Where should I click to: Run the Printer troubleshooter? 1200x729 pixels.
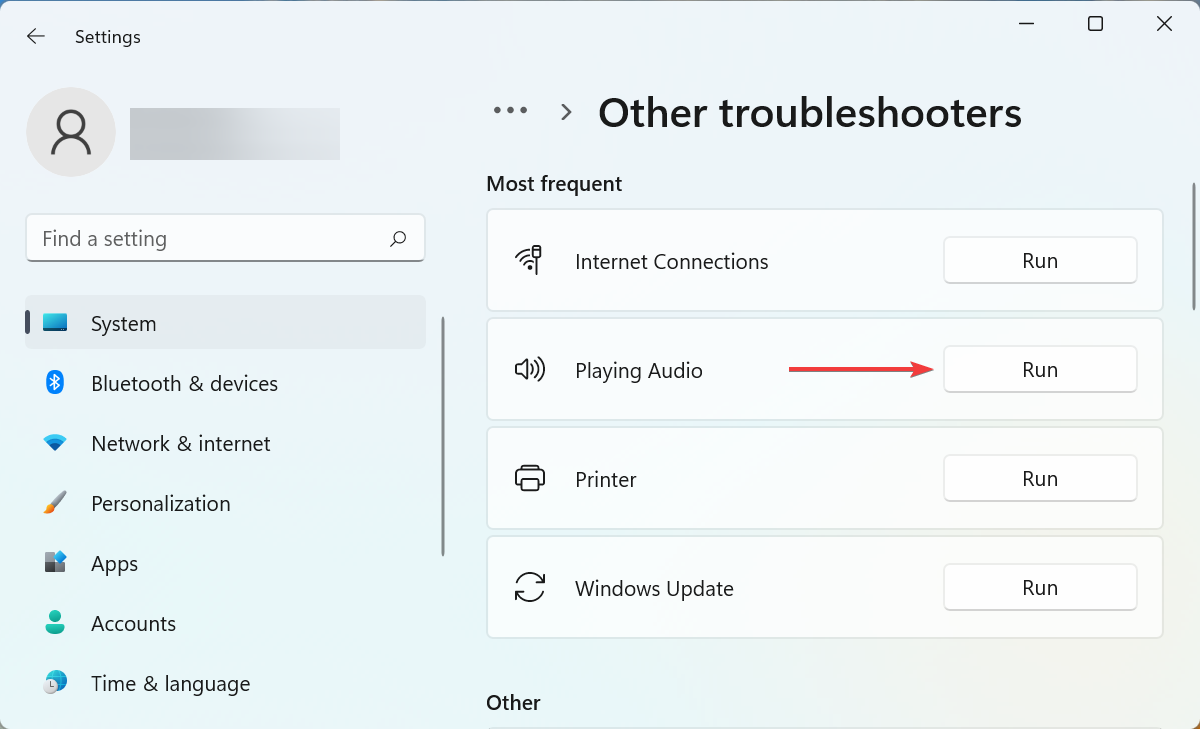[1040, 479]
